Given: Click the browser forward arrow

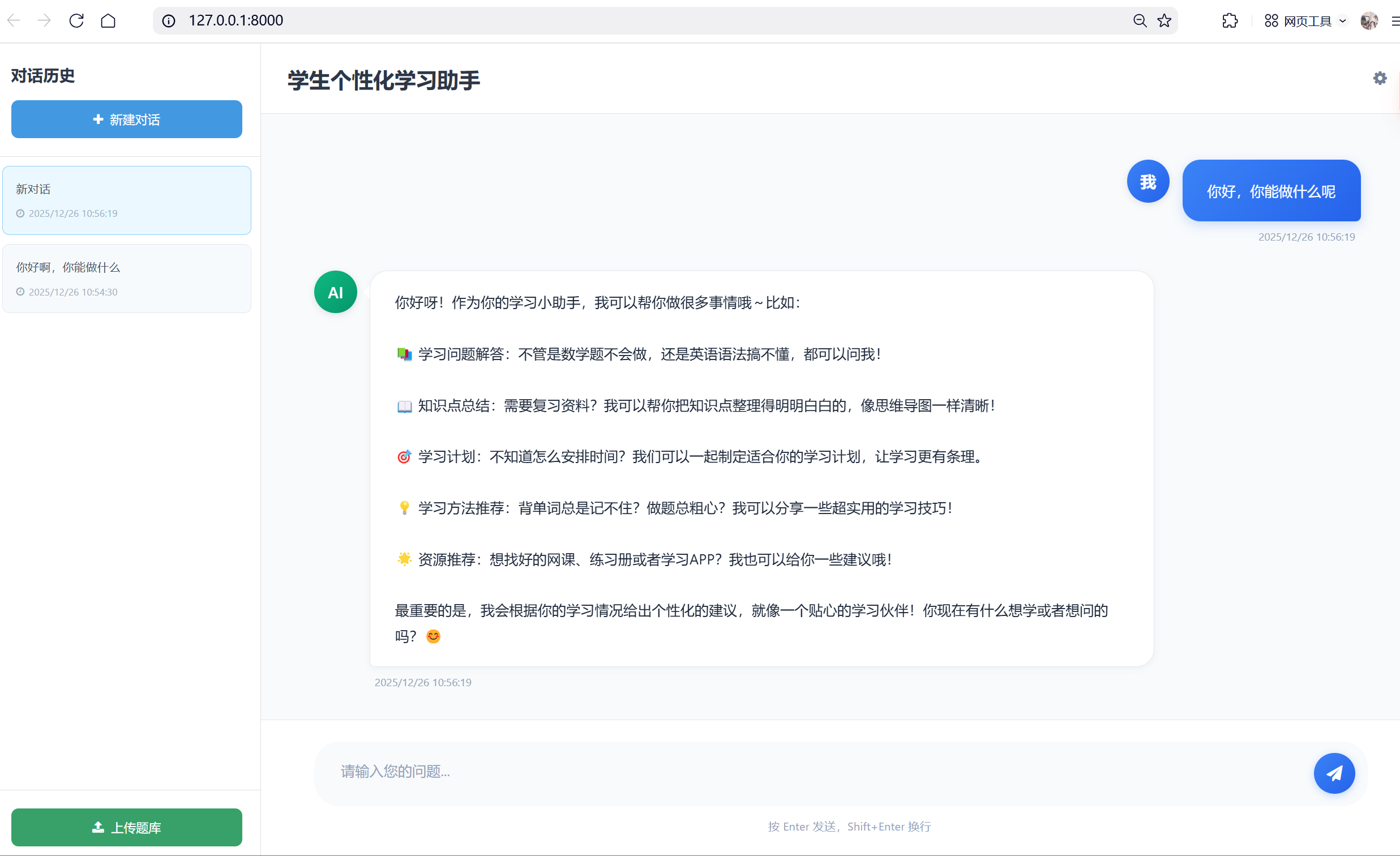Looking at the screenshot, I should click(x=44, y=20).
